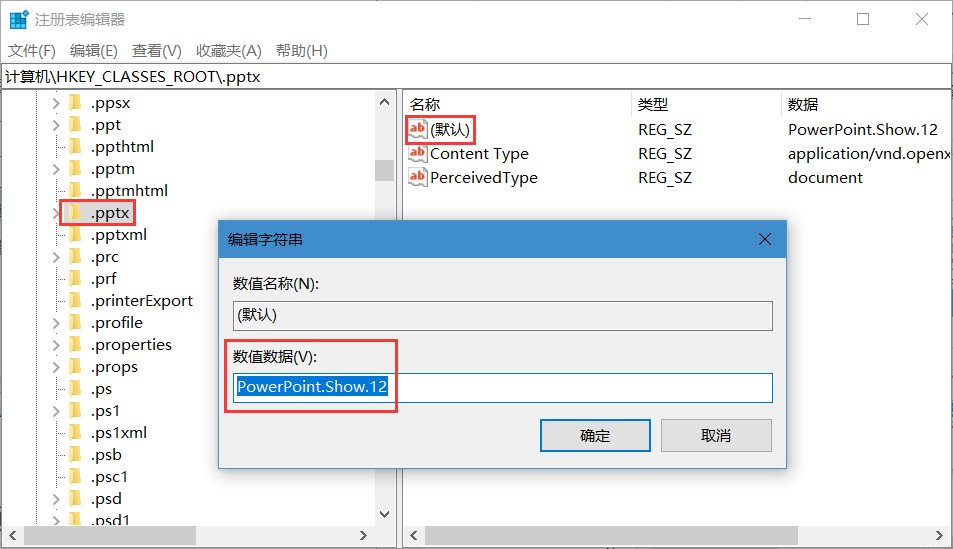Expand the .ppt tree node
Viewport: 953px width, 549px height.
pyautogui.click(x=56, y=125)
